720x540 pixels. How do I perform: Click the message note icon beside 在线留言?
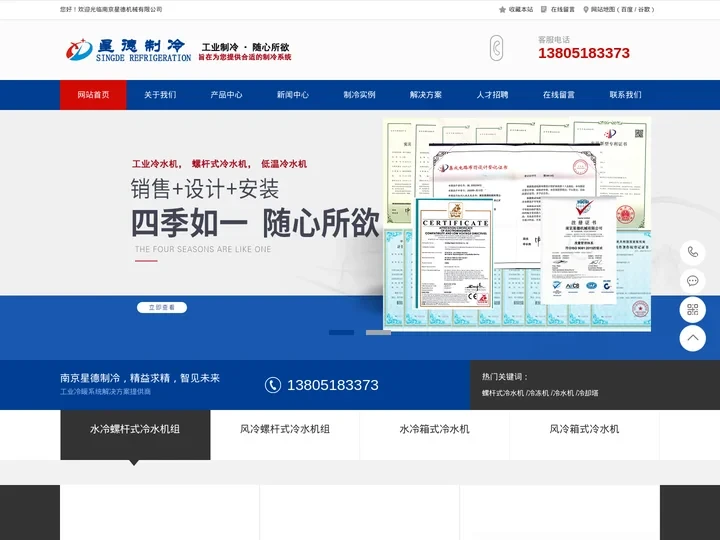click(x=544, y=9)
